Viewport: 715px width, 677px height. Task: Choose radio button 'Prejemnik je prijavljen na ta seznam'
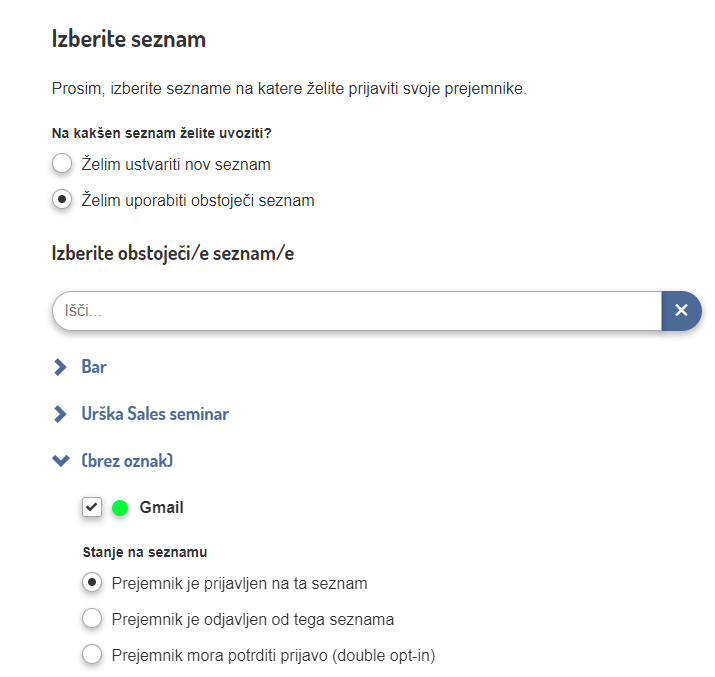pyautogui.click(x=92, y=583)
